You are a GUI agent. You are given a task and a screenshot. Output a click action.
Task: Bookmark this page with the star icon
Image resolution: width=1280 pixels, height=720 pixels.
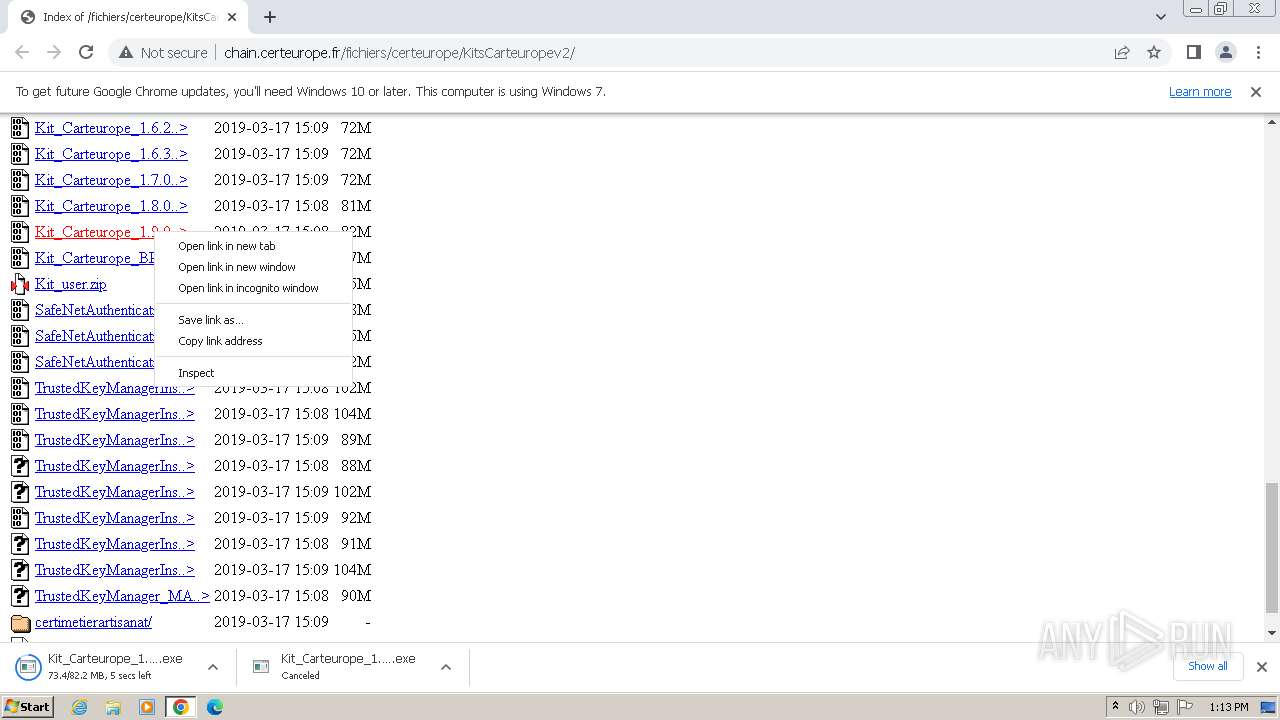pos(1154,52)
